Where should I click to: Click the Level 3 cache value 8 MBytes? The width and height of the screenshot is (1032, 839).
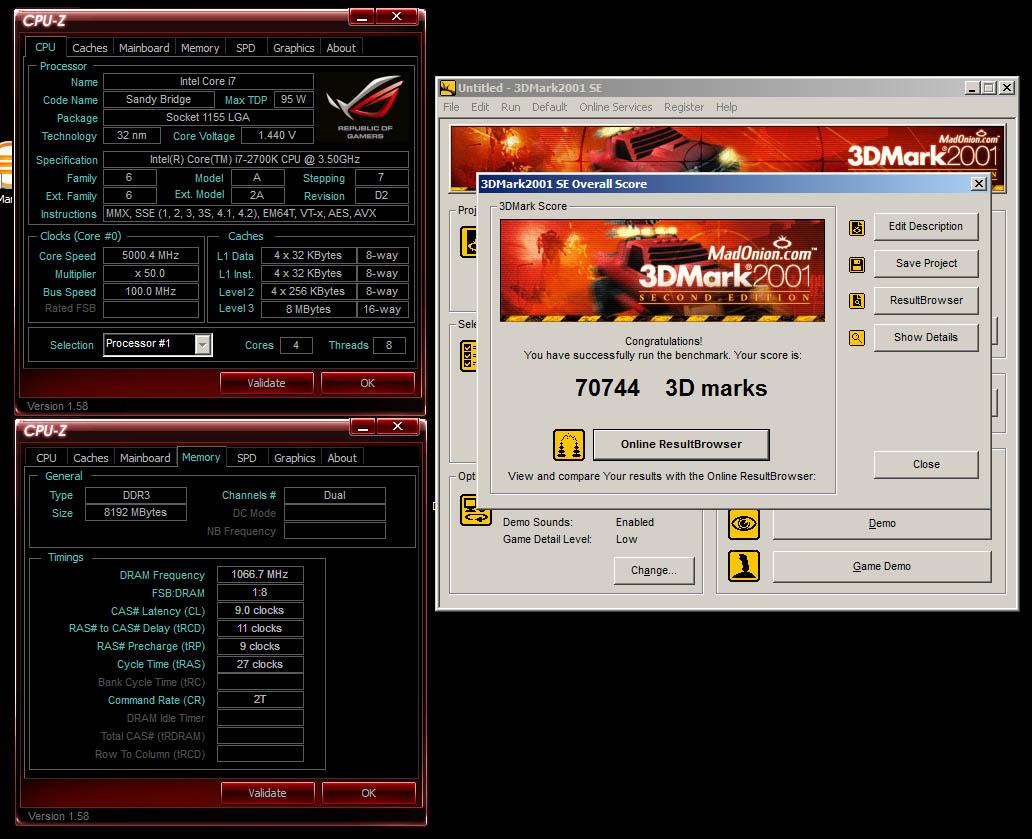[x=308, y=309]
